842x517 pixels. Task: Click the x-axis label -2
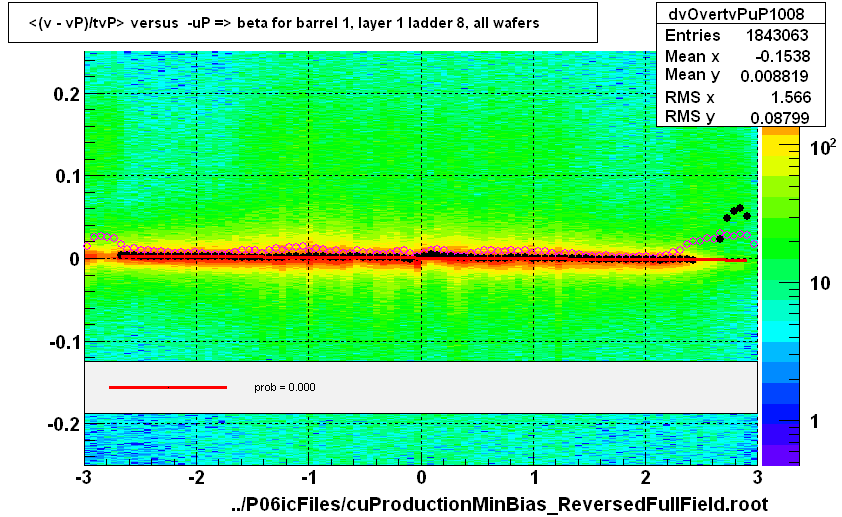pyautogui.click(x=196, y=477)
